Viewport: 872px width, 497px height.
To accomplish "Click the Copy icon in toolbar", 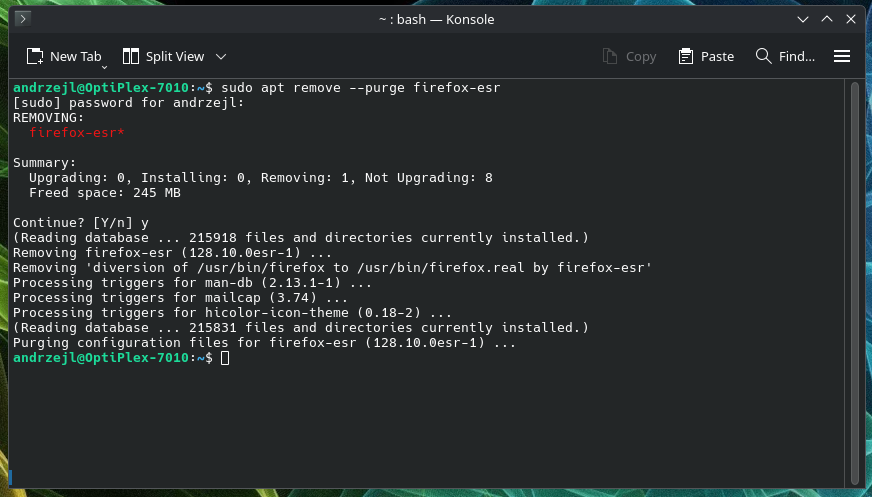I will coord(610,56).
